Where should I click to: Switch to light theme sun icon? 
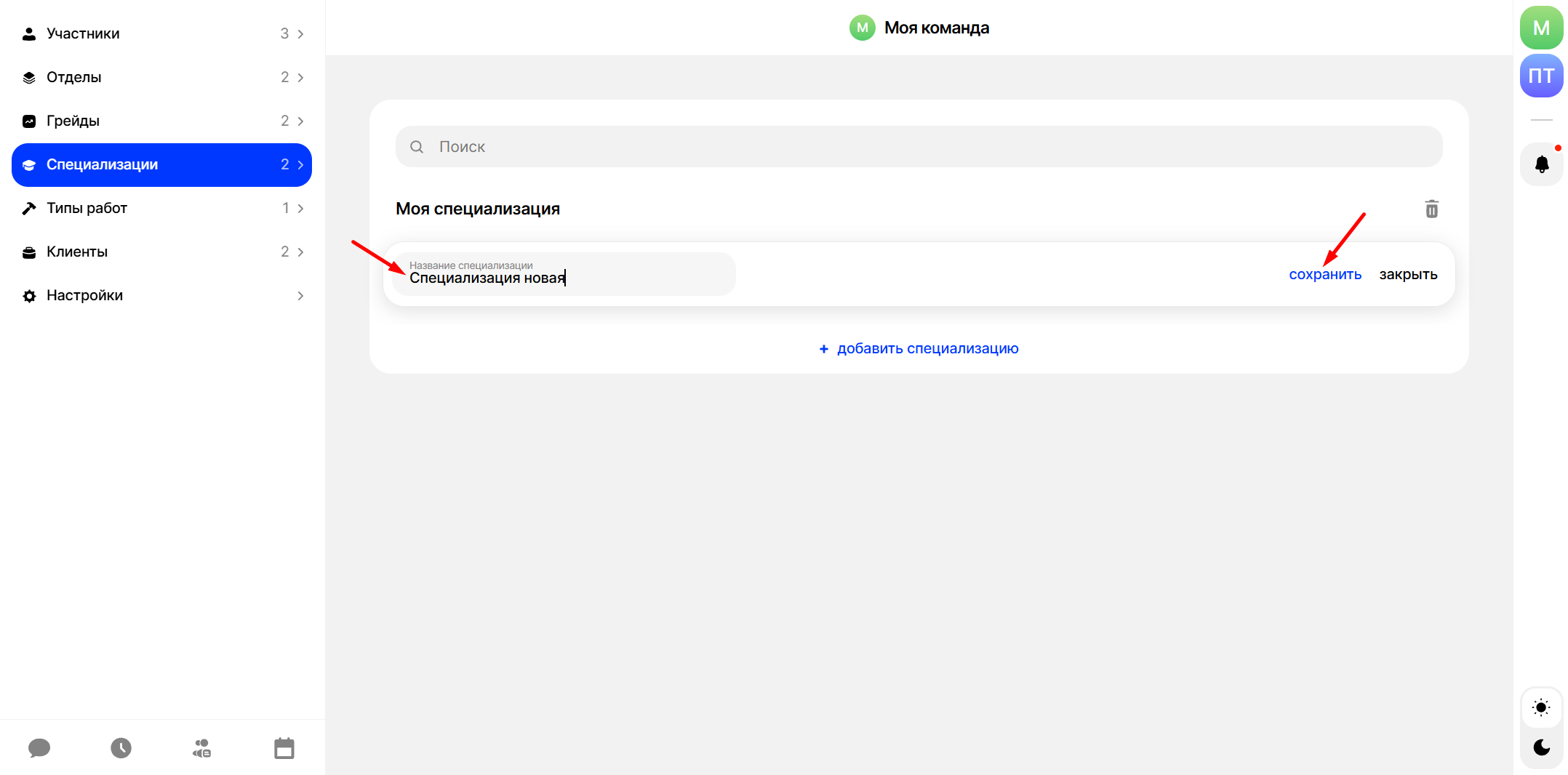(1541, 707)
